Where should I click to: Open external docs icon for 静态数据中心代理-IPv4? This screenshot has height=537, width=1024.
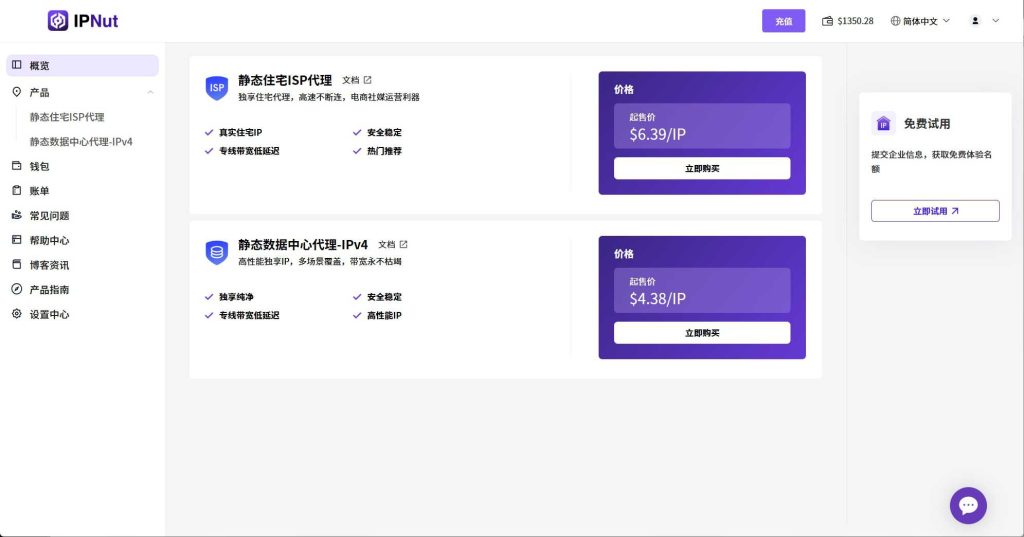click(403, 244)
